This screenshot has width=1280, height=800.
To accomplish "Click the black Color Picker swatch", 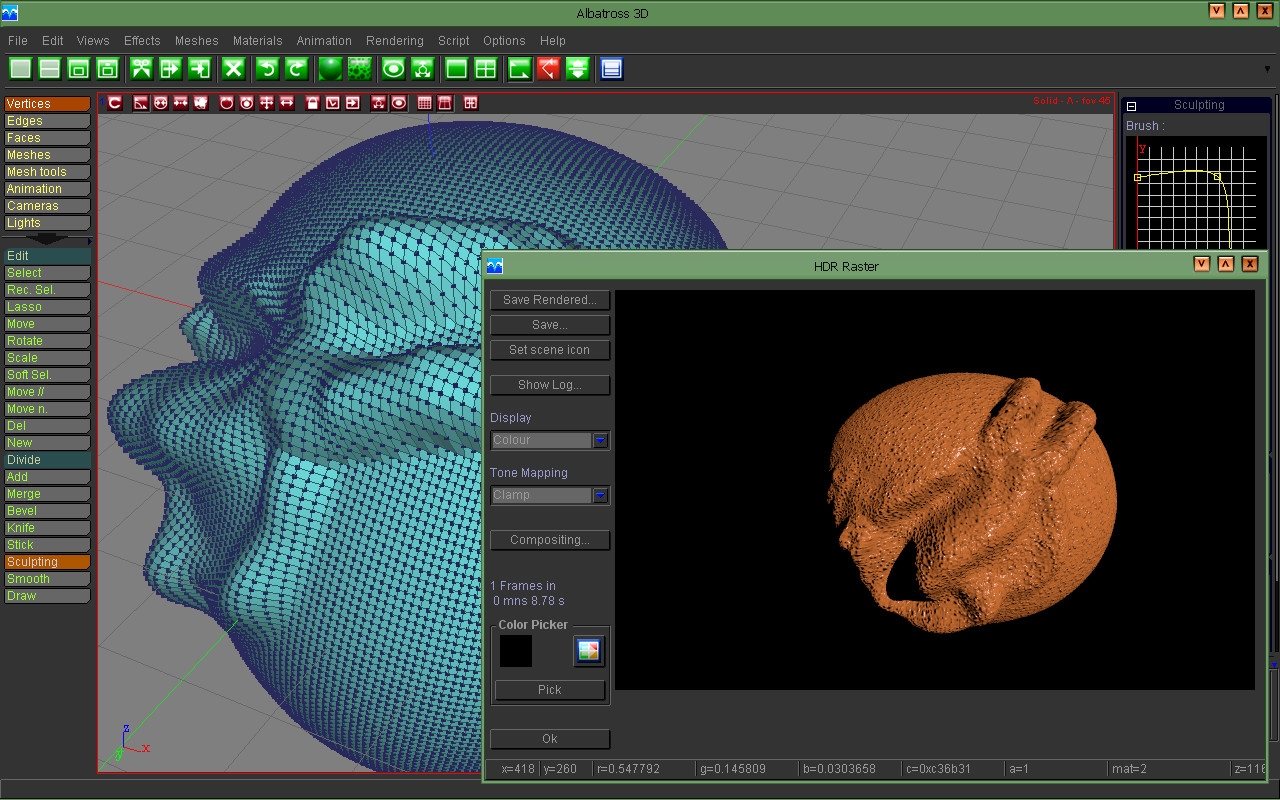I will (516, 651).
